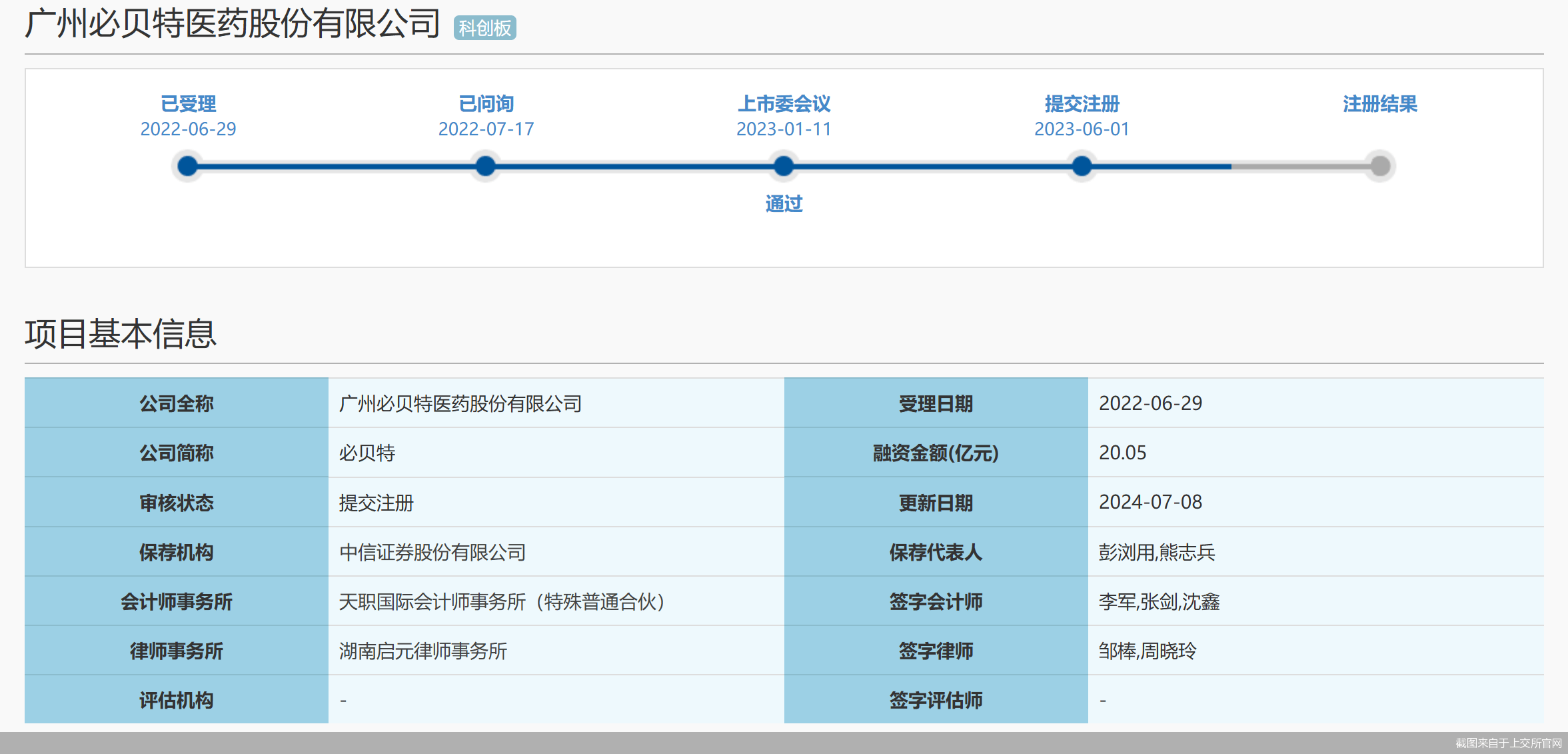
Task: Click the 会计师事务所 header cell
Action: coord(177,601)
